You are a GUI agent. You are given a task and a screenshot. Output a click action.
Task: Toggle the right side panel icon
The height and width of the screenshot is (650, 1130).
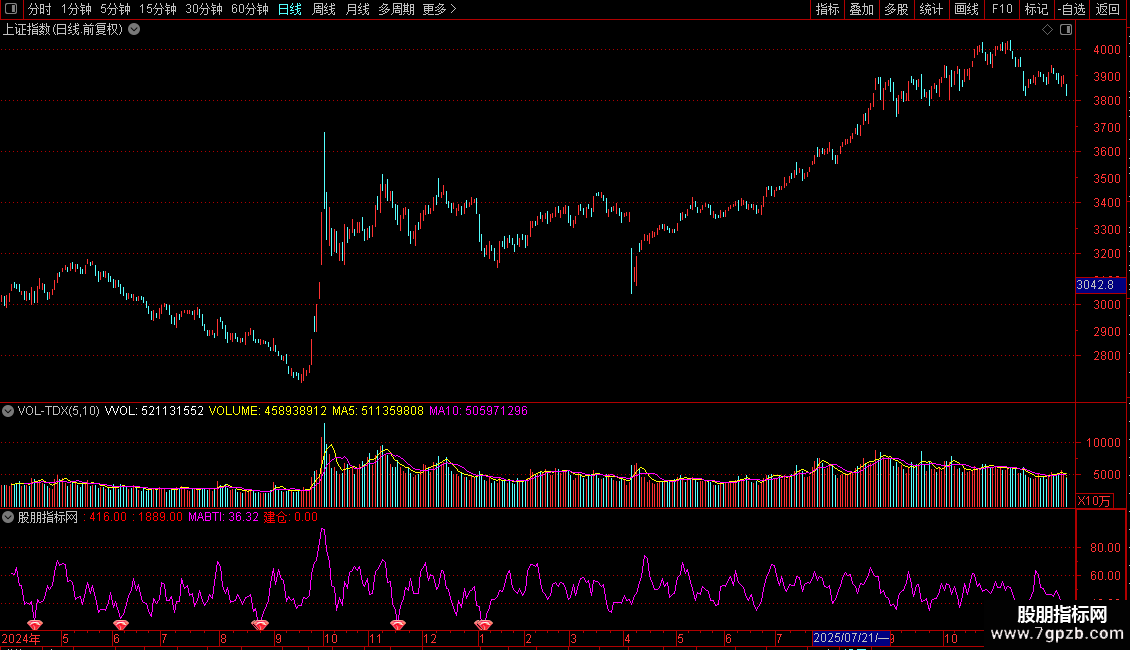click(1066, 30)
